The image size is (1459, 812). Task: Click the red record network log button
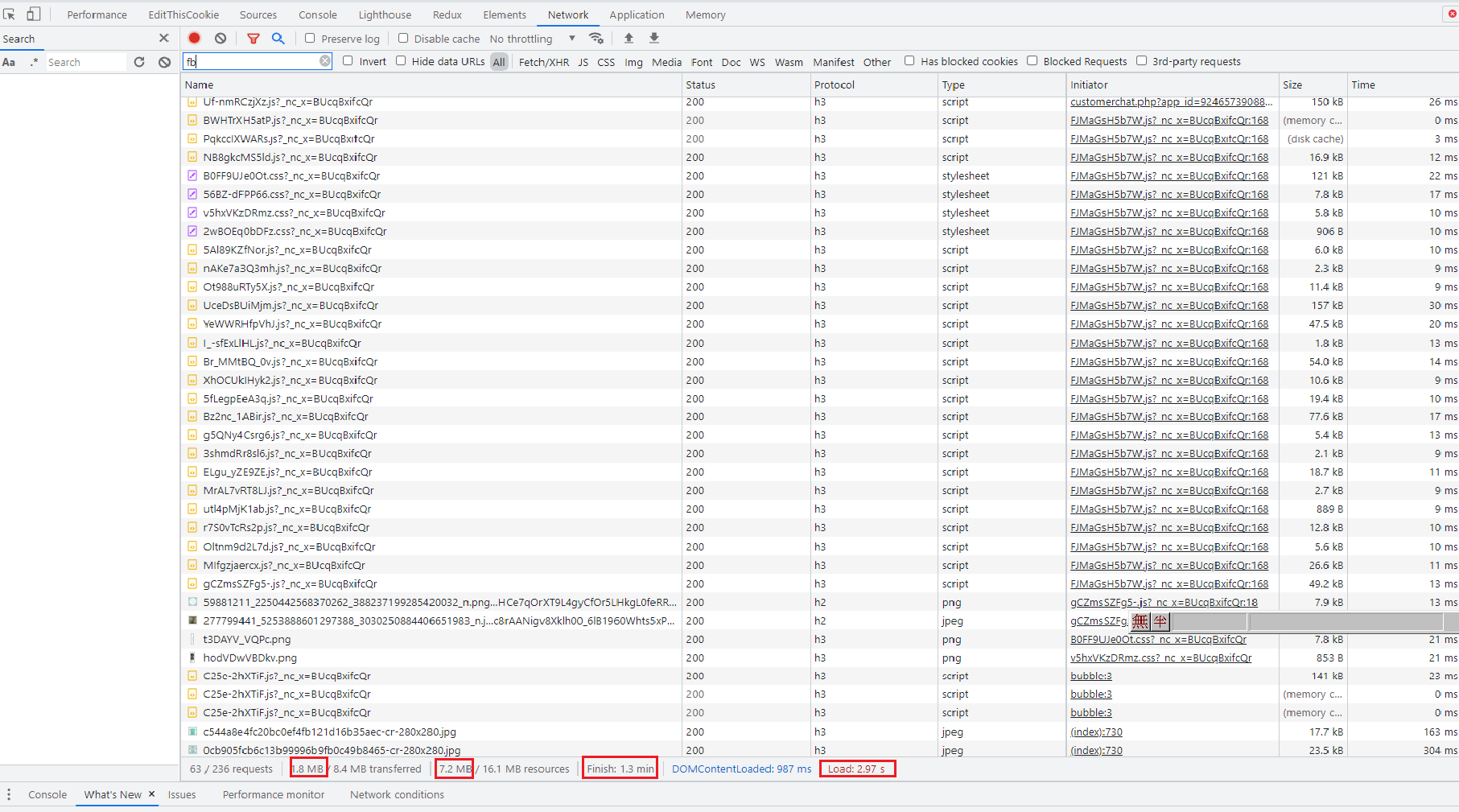(194, 38)
